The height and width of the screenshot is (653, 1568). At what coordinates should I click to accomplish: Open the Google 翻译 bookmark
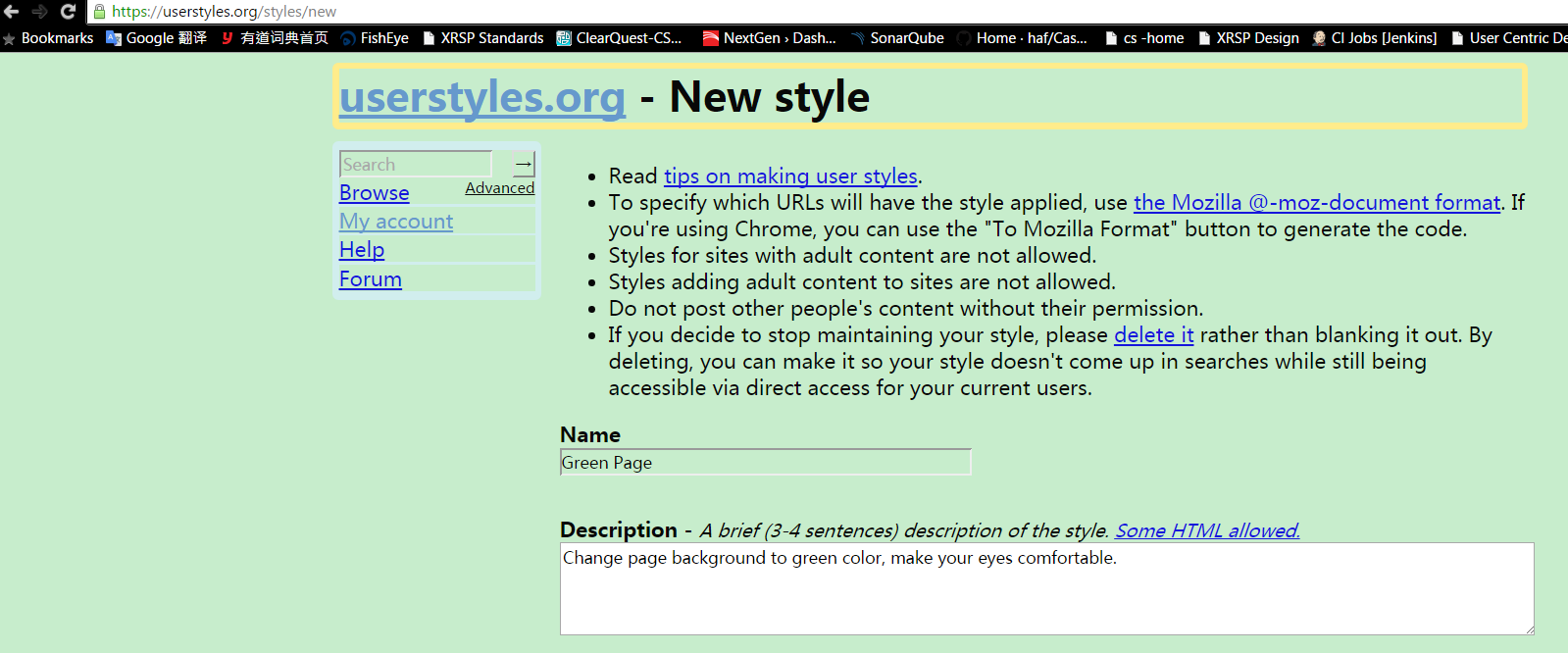[x=157, y=38]
